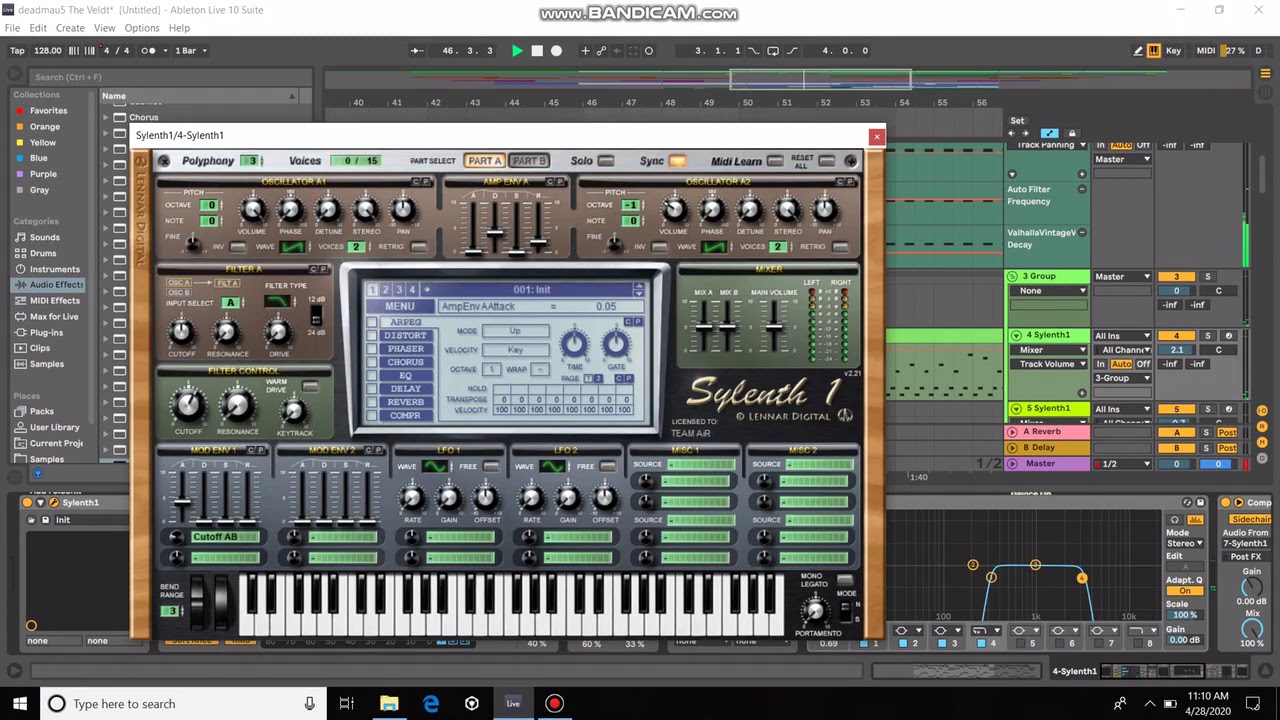Expand the Chorus folder in browser

point(106,117)
